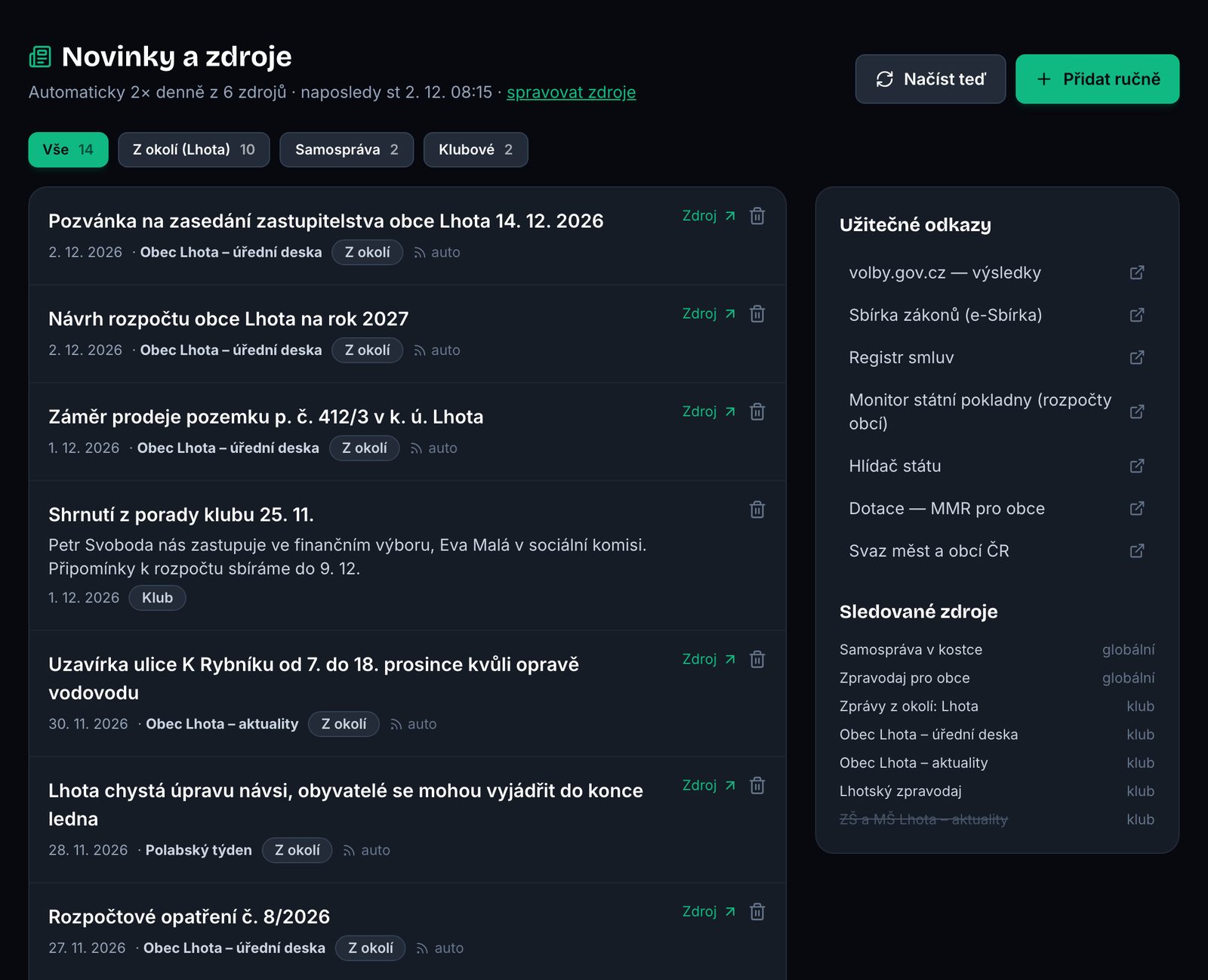This screenshot has width=1208, height=980.
Task: Open Zdroj link for Lhota chystá úpravu návsi
Action: [x=708, y=785]
